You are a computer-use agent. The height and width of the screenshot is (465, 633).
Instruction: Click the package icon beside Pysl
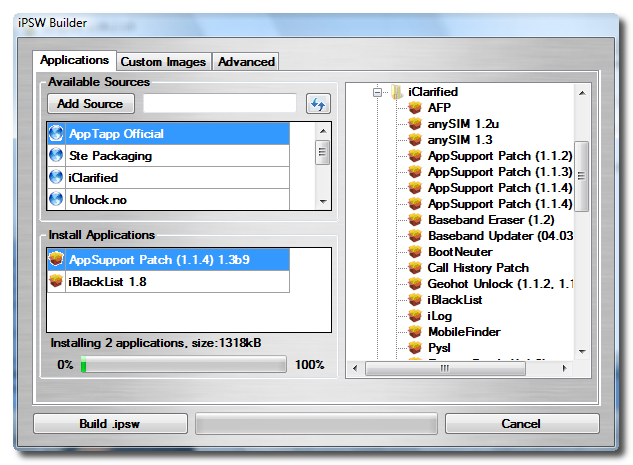coord(415,348)
